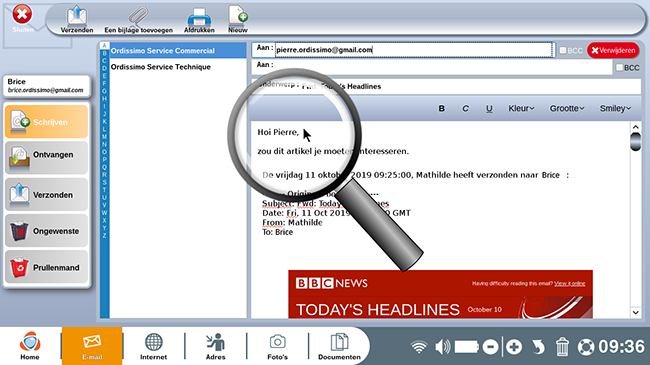Click the message scrollbar down arrow
This screenshot has width=650, height=365.
pos(635,313)
